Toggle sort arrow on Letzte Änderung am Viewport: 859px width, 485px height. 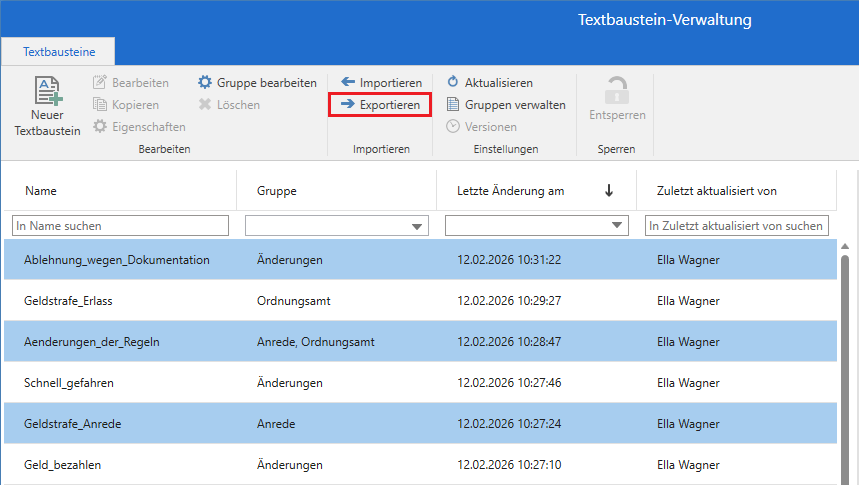click(x=609, y=191)
